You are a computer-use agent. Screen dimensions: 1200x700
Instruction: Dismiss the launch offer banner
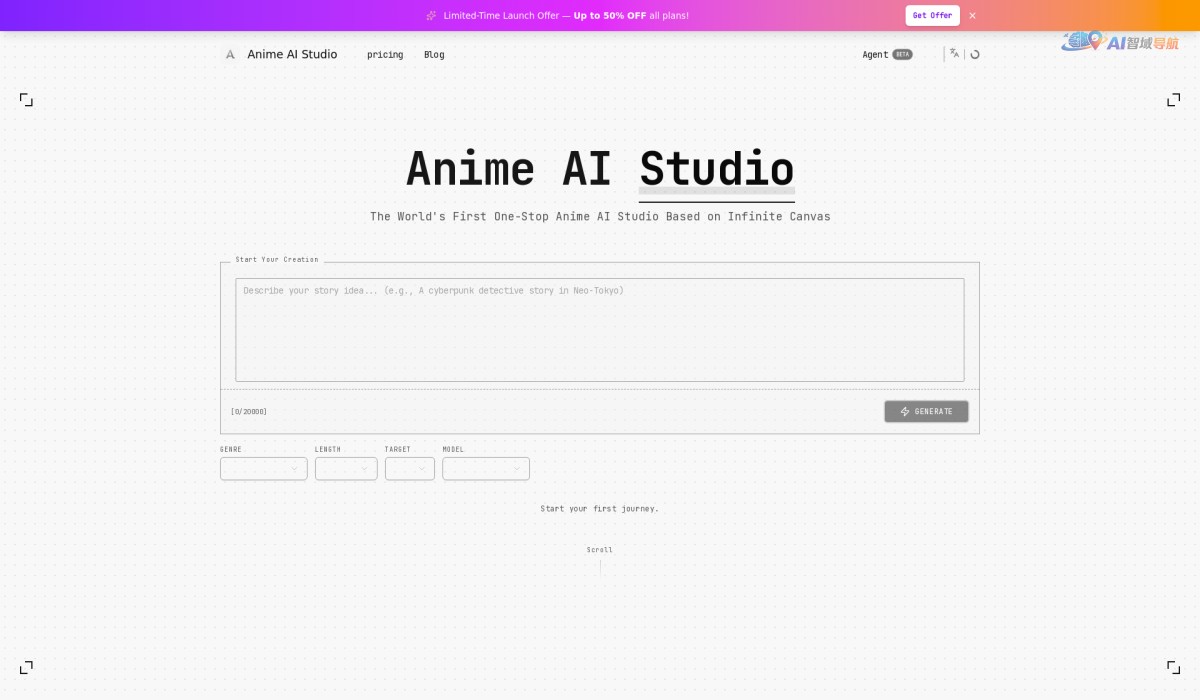pos(972,16)
